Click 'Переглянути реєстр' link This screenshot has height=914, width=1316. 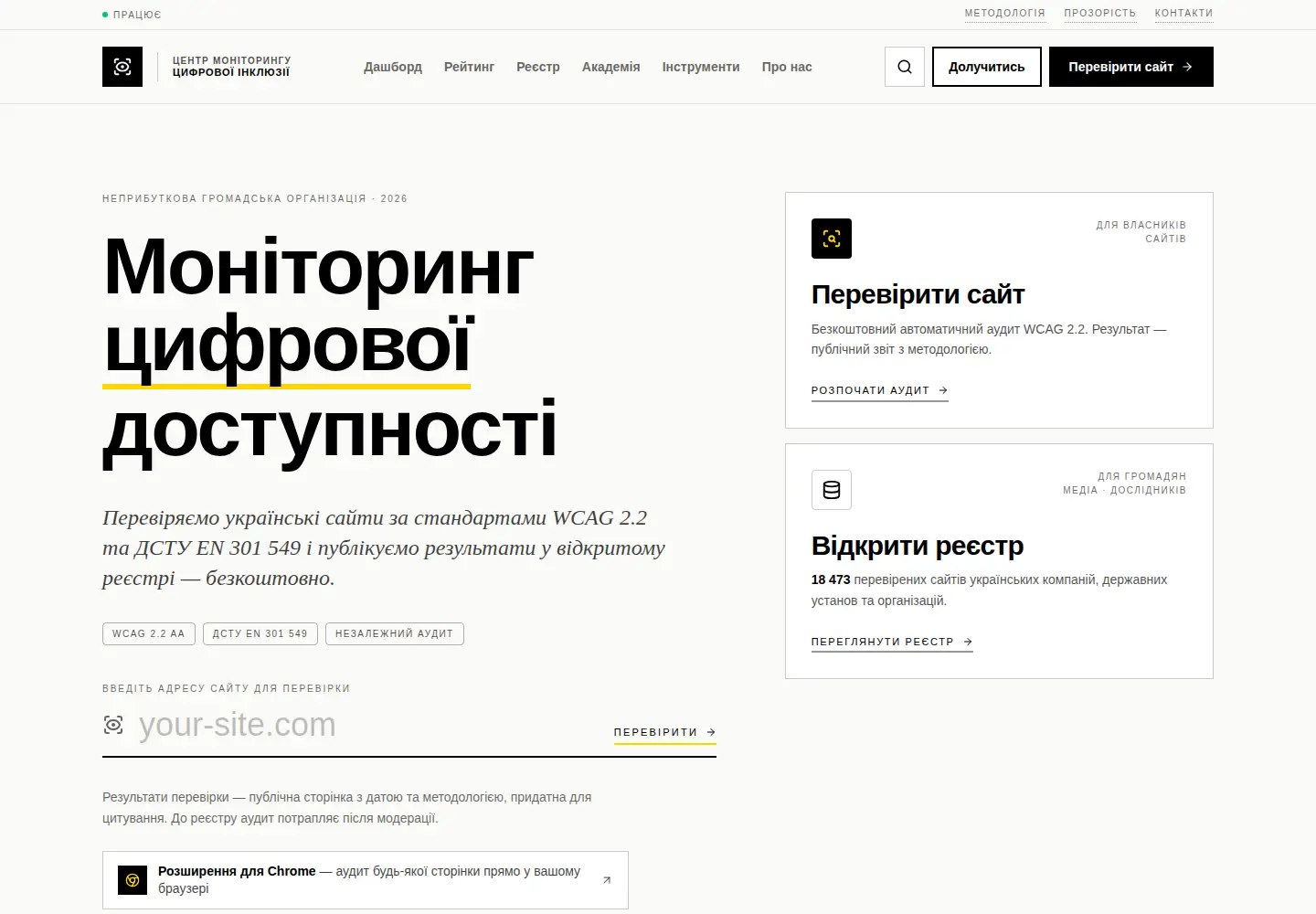(x=892, y=642)
